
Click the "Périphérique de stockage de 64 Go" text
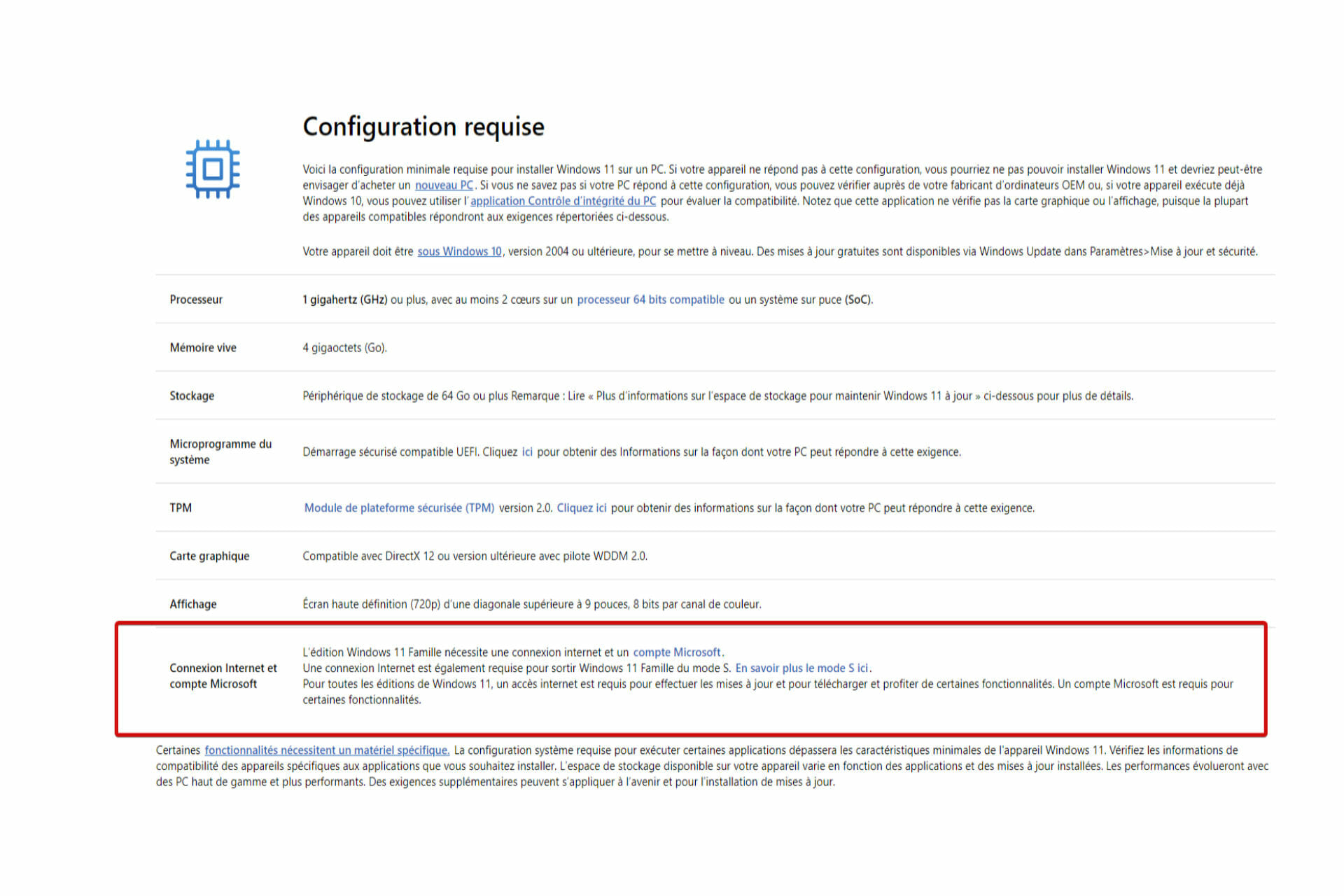(386, 396)
